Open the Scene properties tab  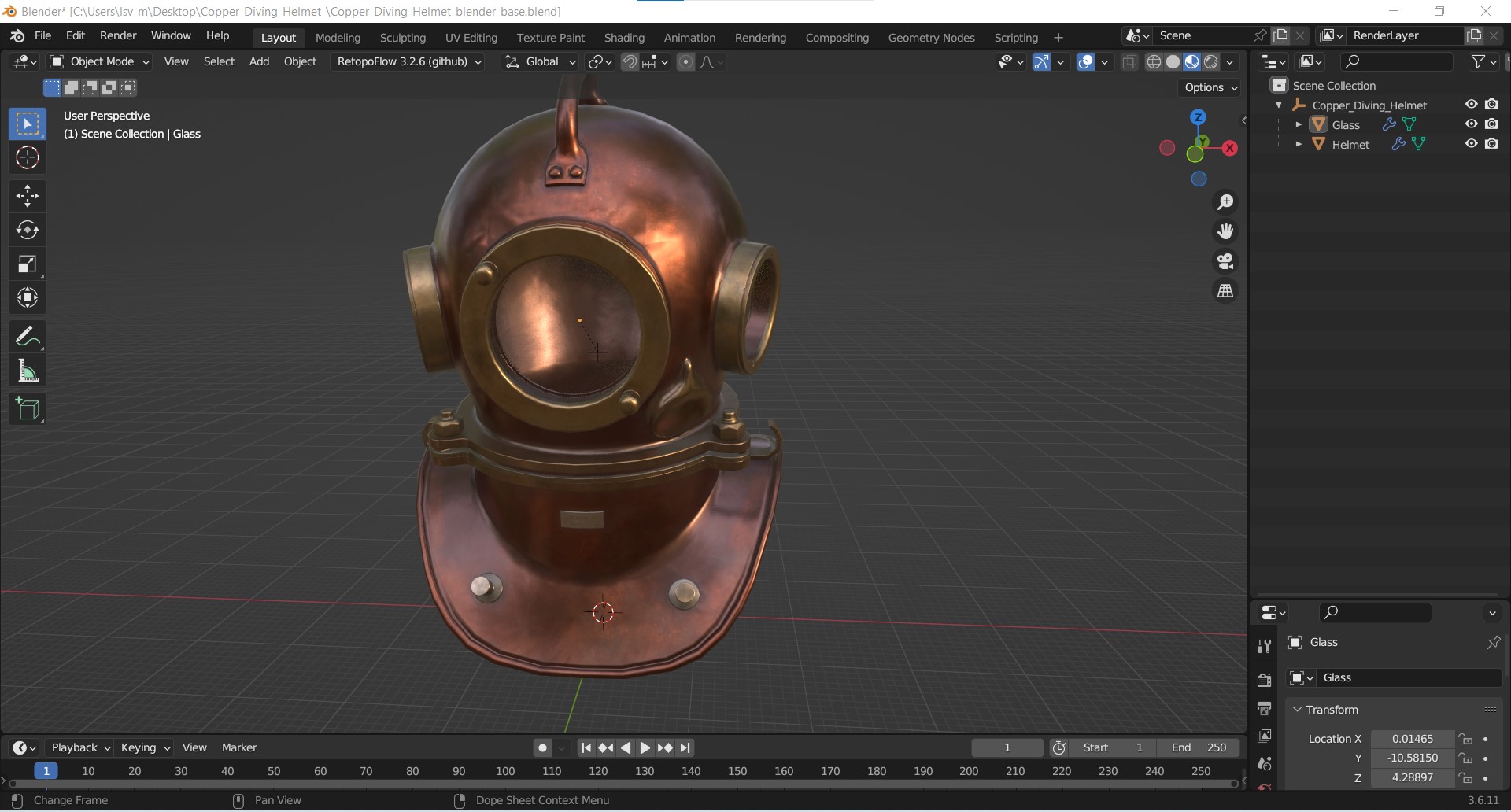tap(1264, 764)
